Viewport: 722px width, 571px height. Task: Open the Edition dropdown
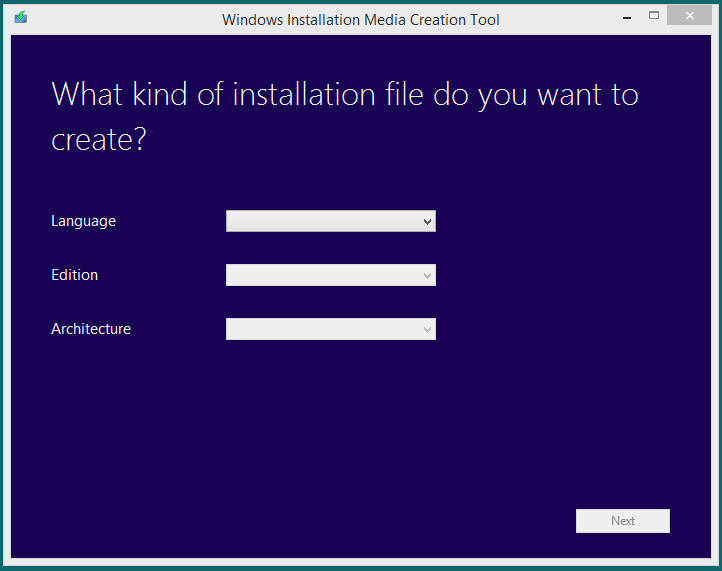pos(331,275)
